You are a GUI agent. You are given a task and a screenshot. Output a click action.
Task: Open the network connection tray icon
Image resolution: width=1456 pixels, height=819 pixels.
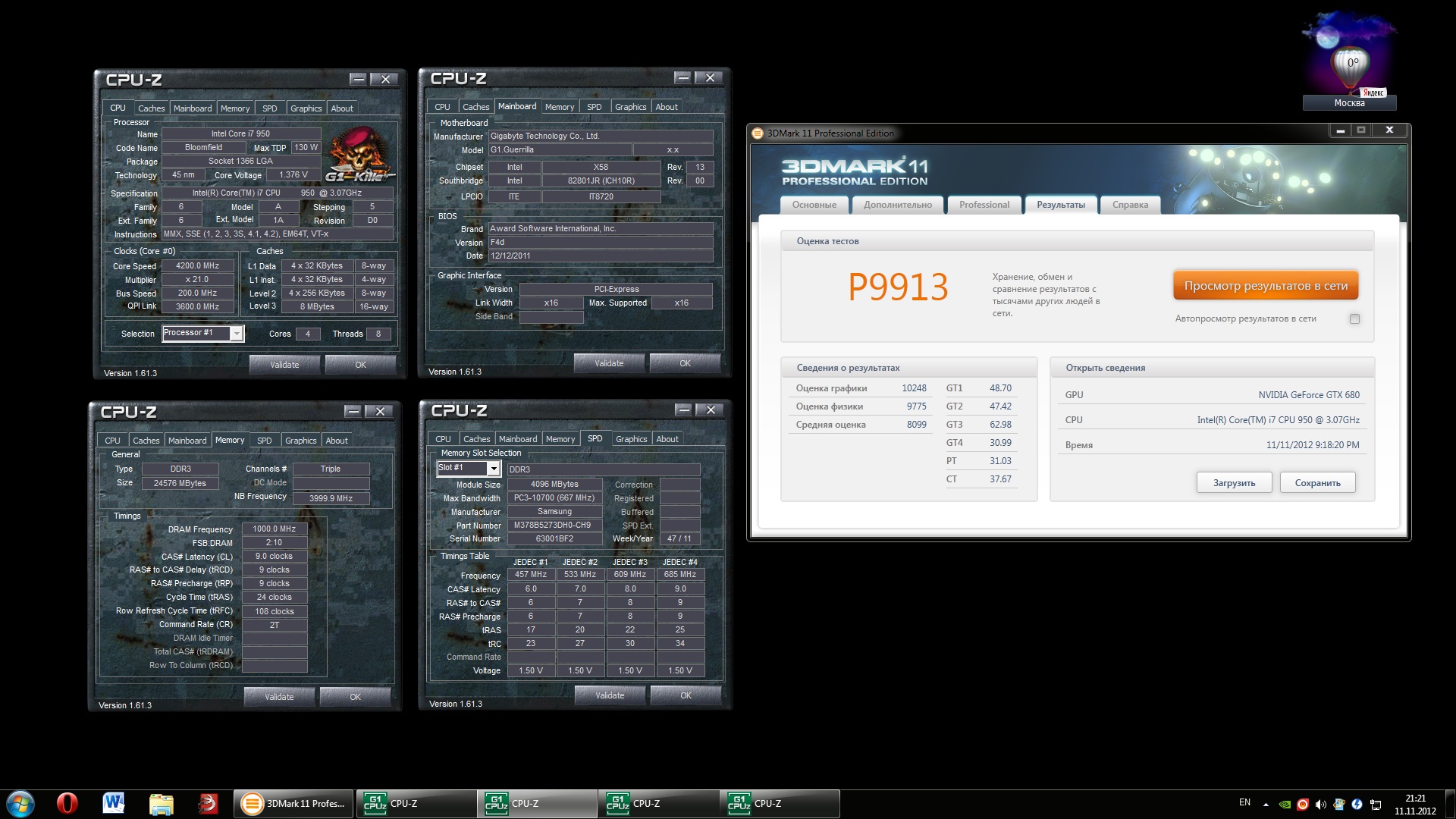tap(1376, 804)
